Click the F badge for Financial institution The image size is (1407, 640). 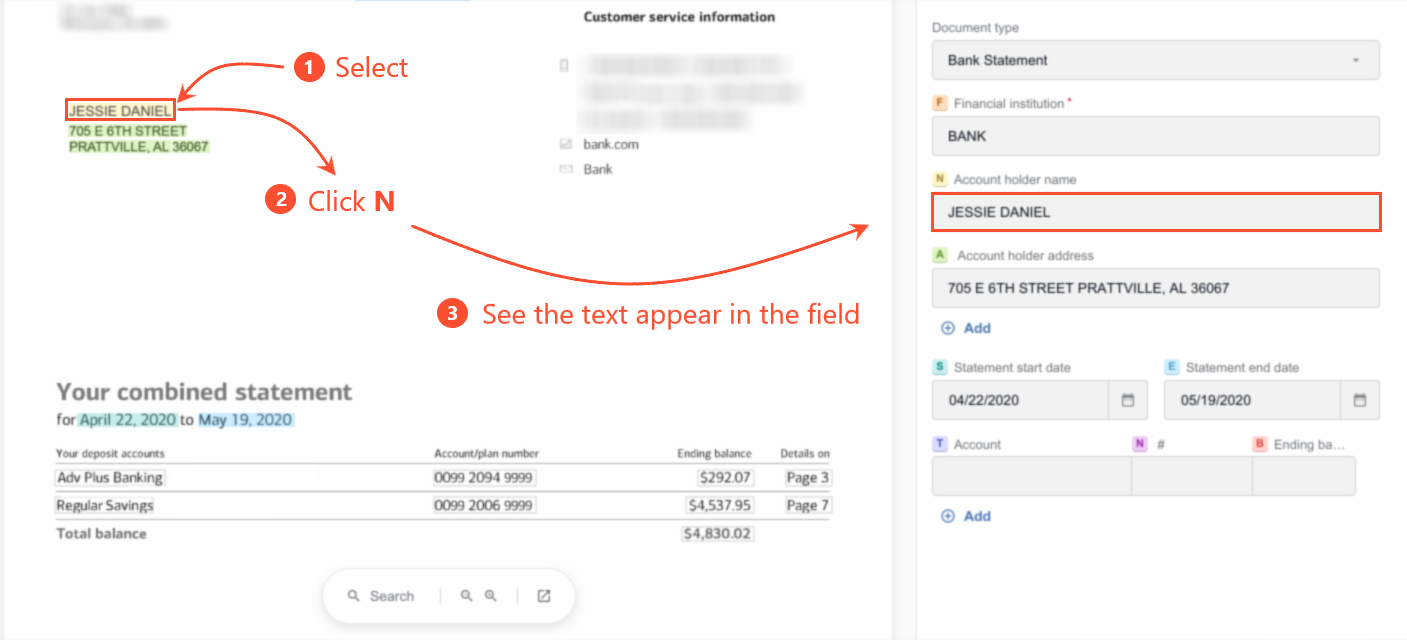[x=939, y=103]
